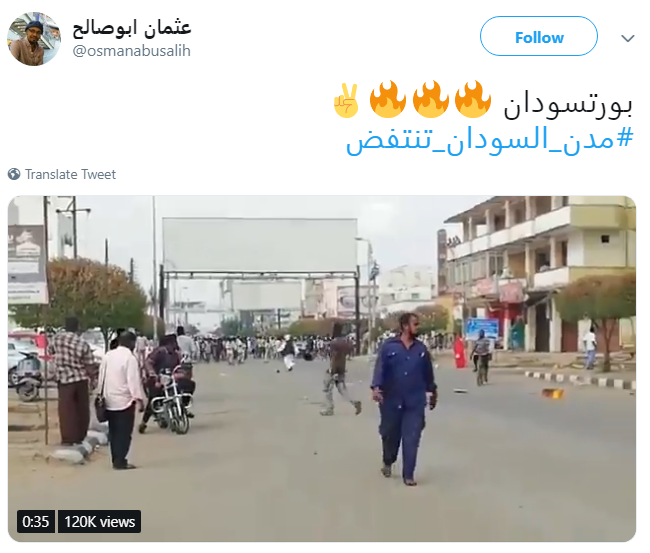Image resolution: width=650 pixels, height=553 pixels.
Task: Click the victory hand emoji
Action: point(345,100)
